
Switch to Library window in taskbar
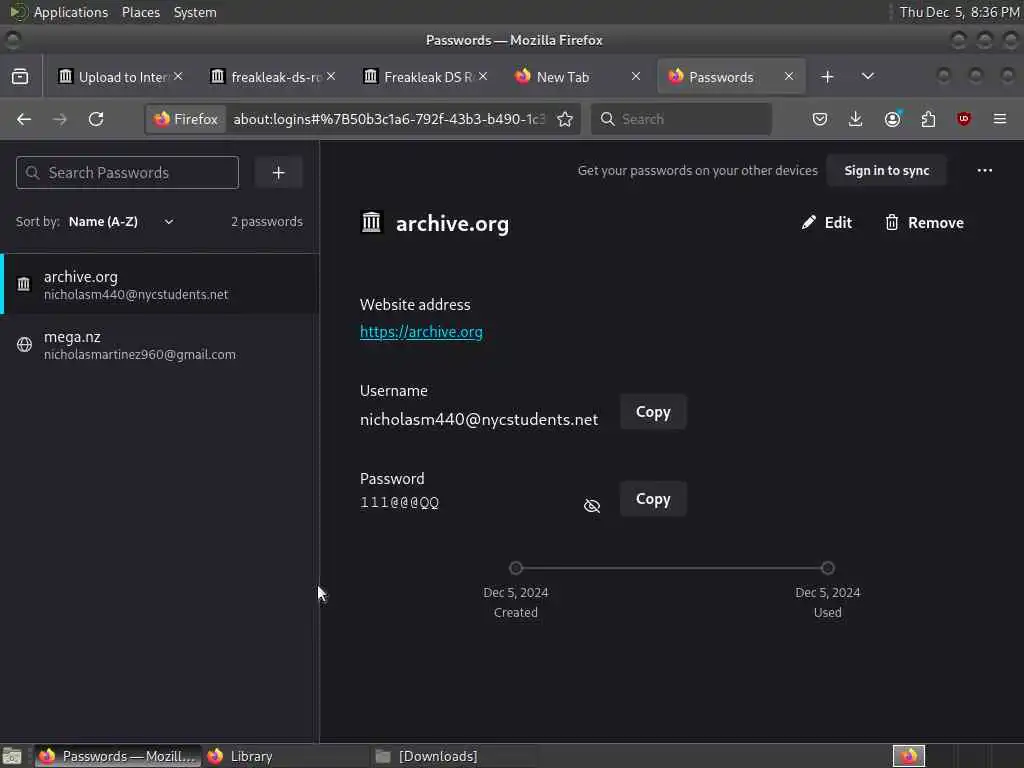tap(285, 756)
